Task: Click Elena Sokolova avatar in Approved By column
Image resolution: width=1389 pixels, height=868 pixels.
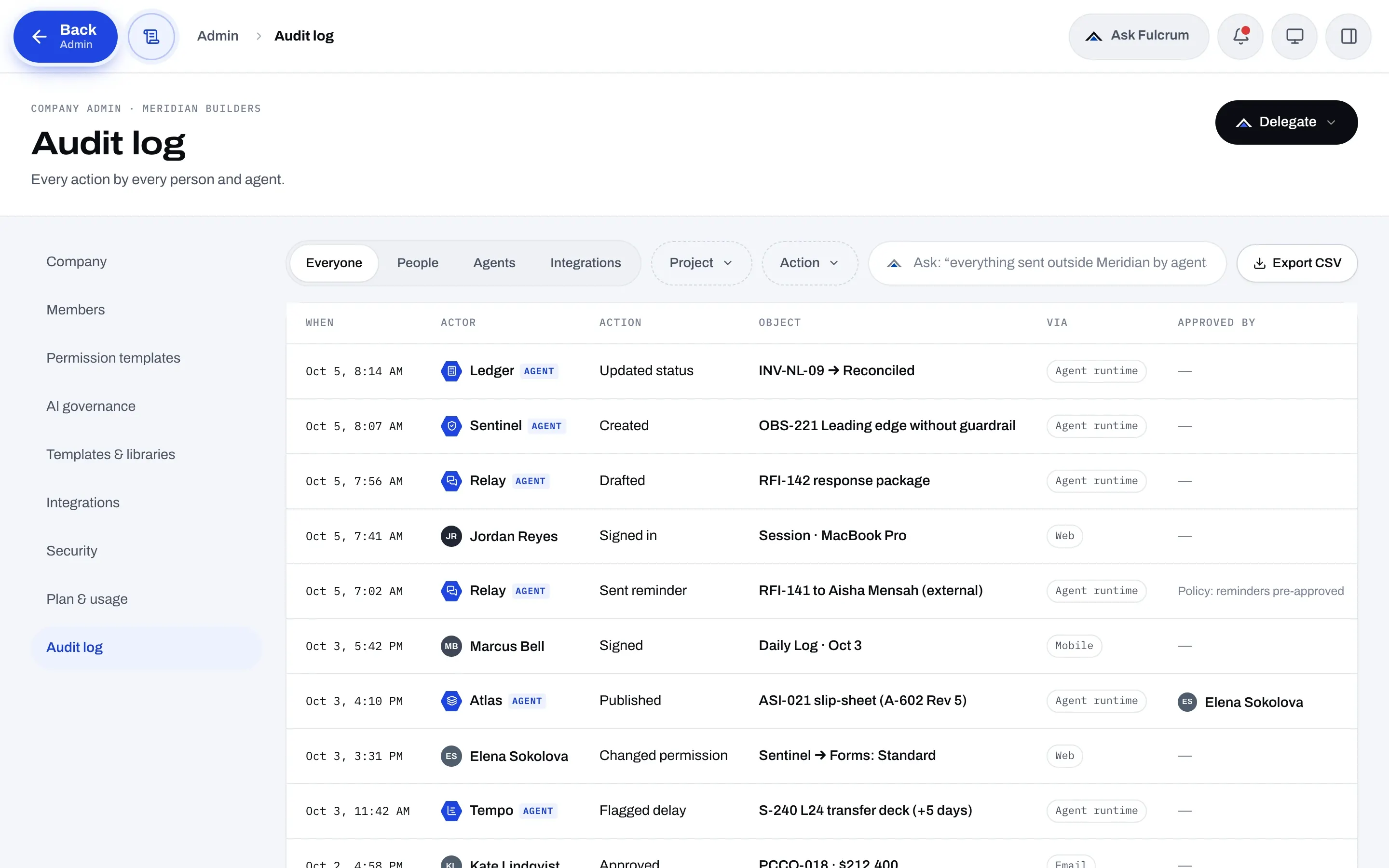Action: [1187, 702]
